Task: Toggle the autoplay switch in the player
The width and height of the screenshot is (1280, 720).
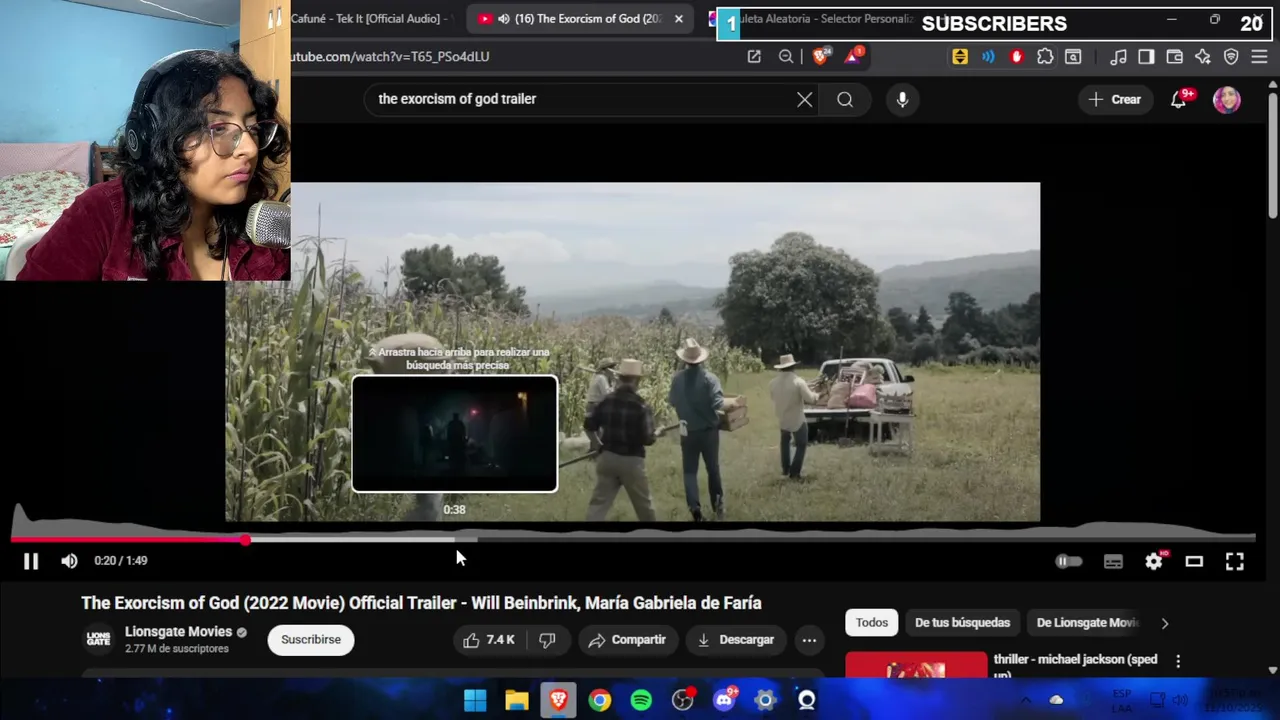Action: click(x=1069, y=562)
